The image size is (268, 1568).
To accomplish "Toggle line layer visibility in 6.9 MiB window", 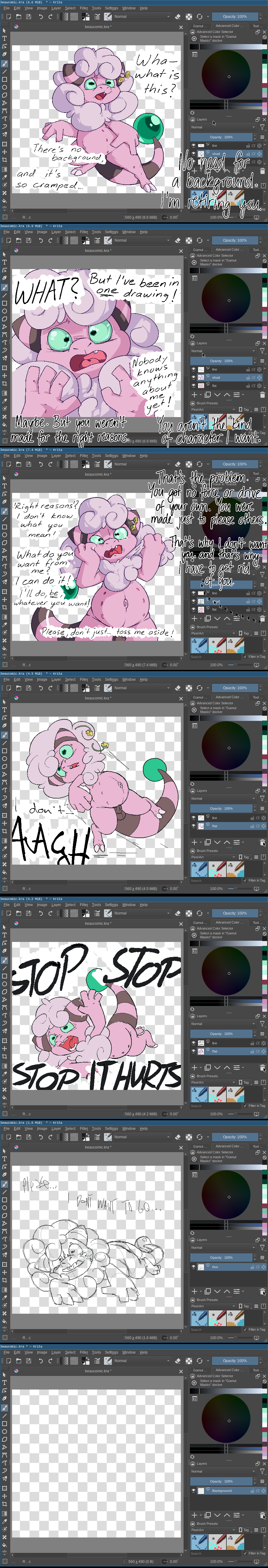I will pos(194,369).
